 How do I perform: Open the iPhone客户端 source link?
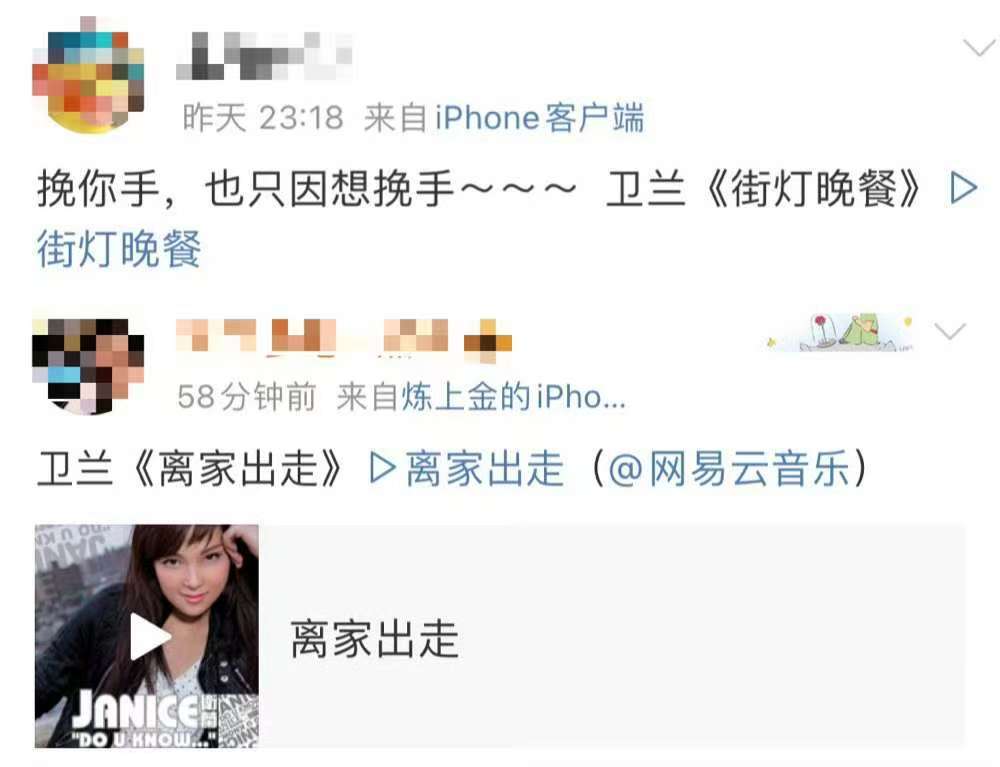tap(540, 118)
